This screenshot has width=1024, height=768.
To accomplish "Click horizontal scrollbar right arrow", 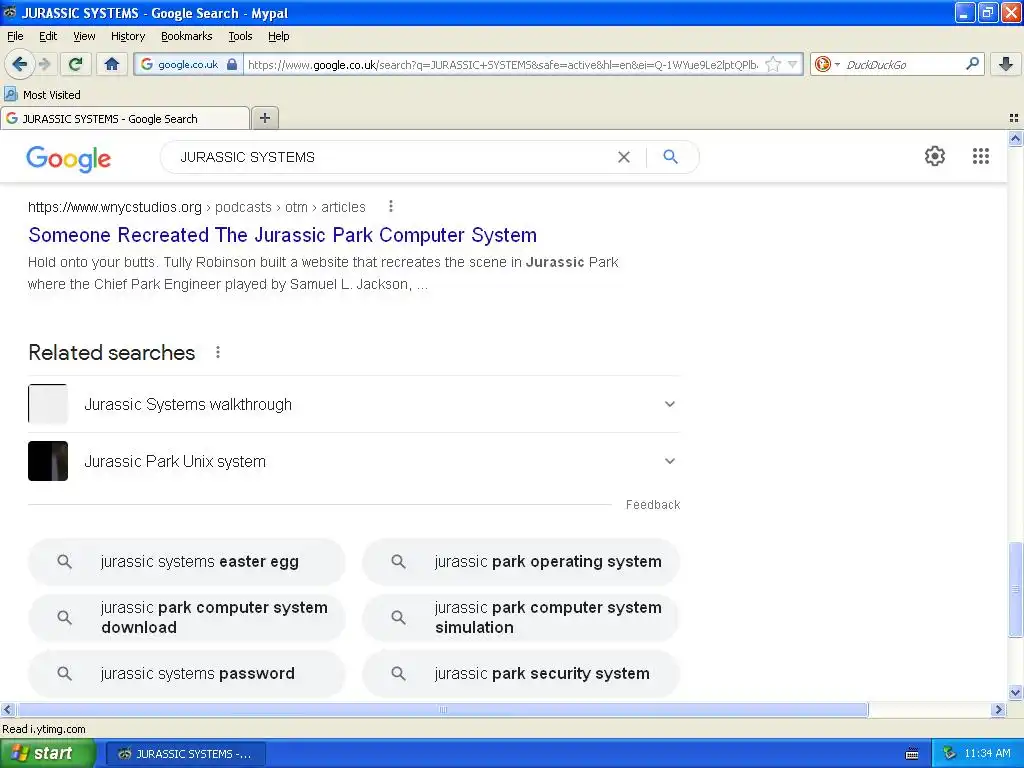I will pos(997,709).
